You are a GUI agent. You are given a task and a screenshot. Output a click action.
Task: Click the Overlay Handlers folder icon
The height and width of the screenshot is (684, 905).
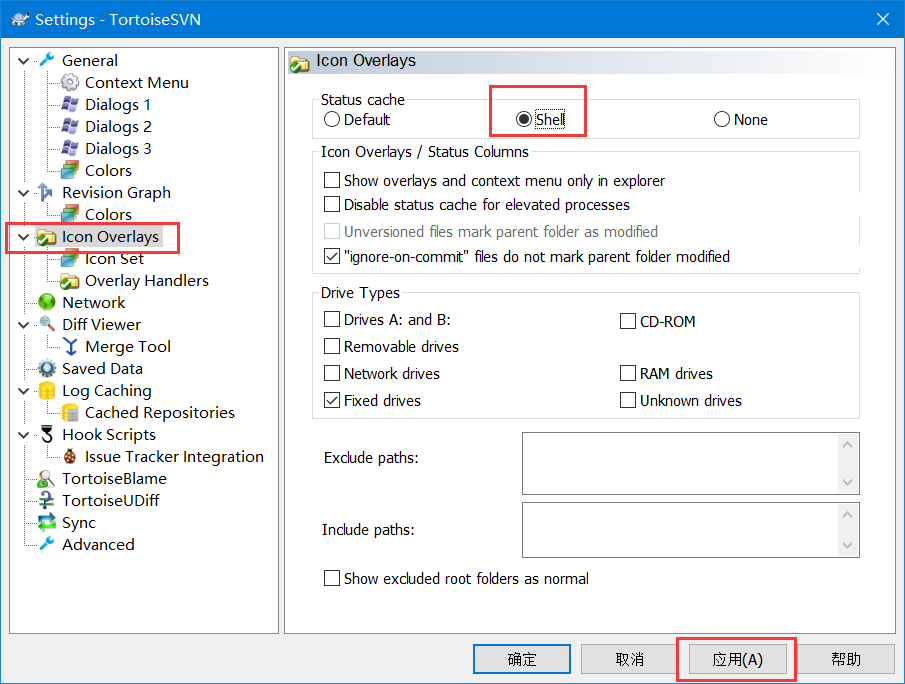pyautogui.click(x=70, y=281)
